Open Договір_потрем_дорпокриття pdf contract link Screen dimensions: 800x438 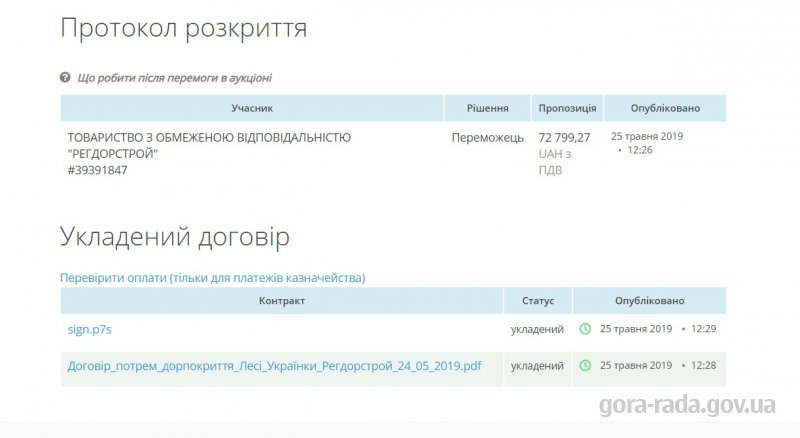(x=274, y=366)
